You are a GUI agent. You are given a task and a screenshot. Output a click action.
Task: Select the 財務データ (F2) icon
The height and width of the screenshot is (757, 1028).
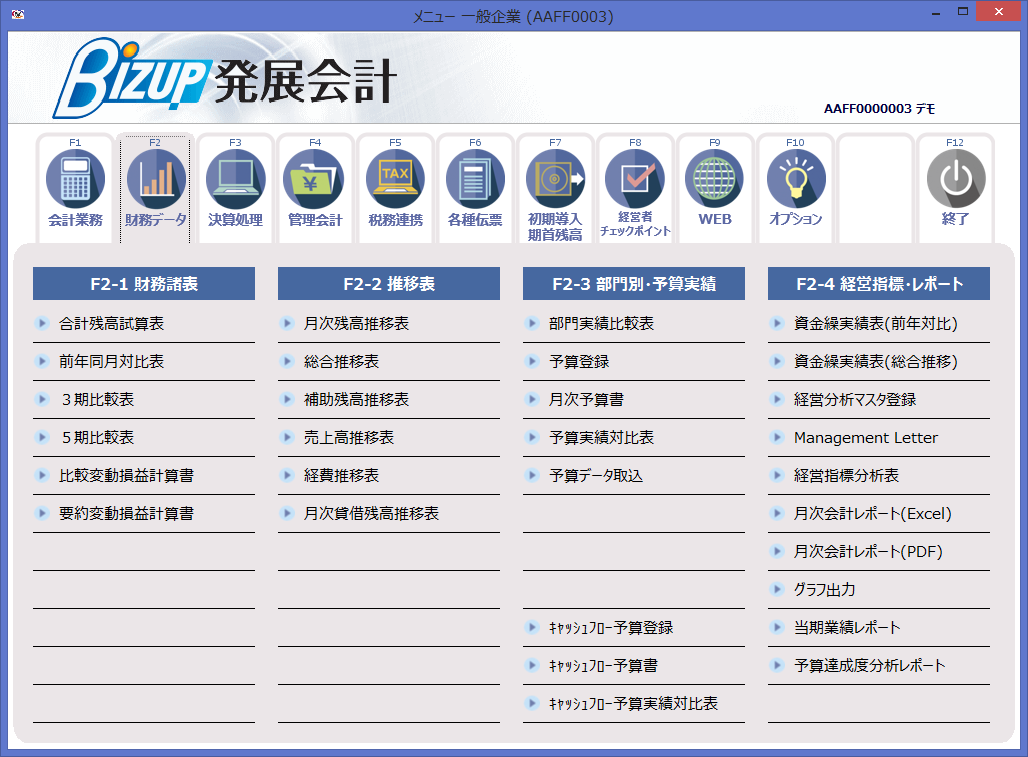(155, 187)
